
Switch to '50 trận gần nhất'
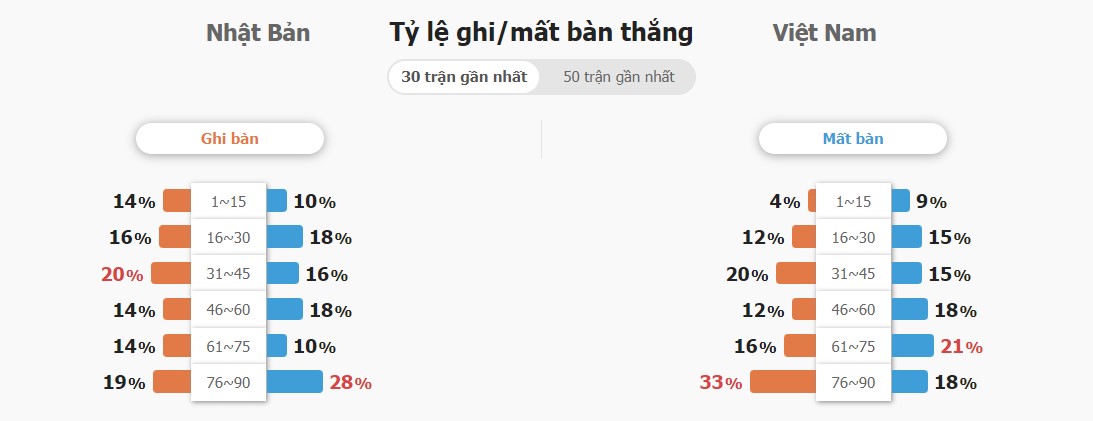tap(618, 77)
